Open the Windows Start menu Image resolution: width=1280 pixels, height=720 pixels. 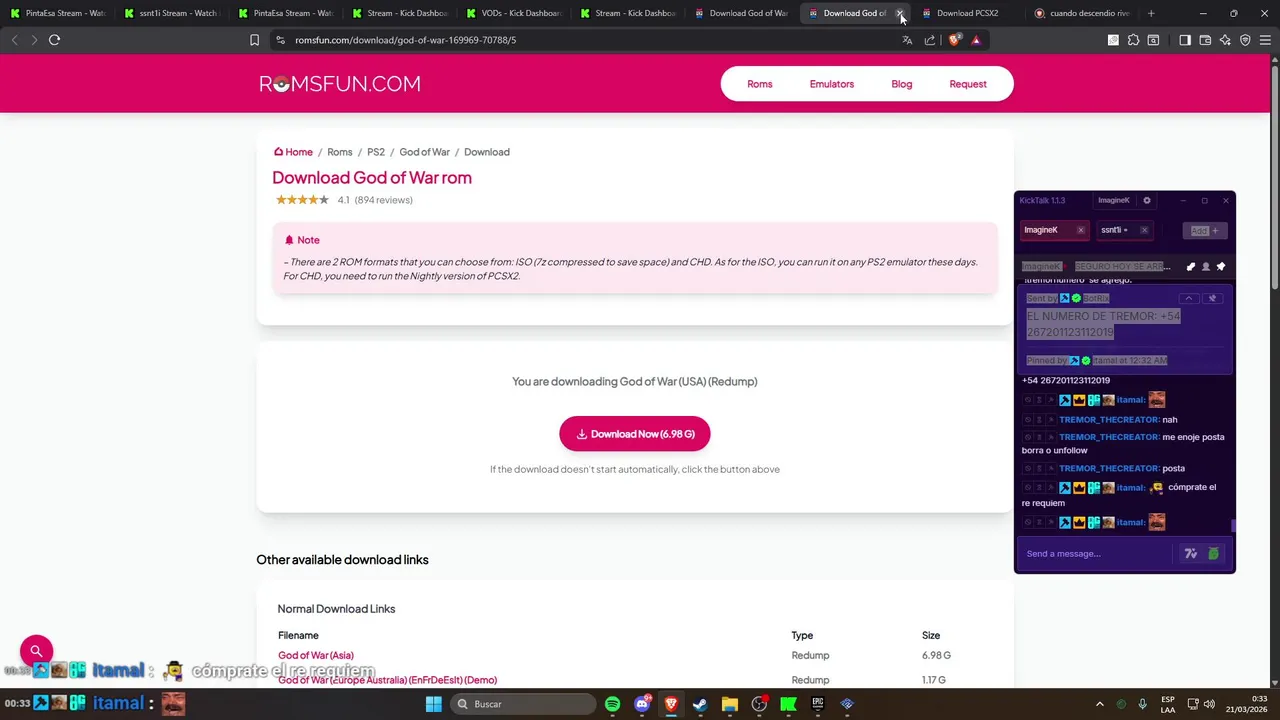click(x=433, y=704)
